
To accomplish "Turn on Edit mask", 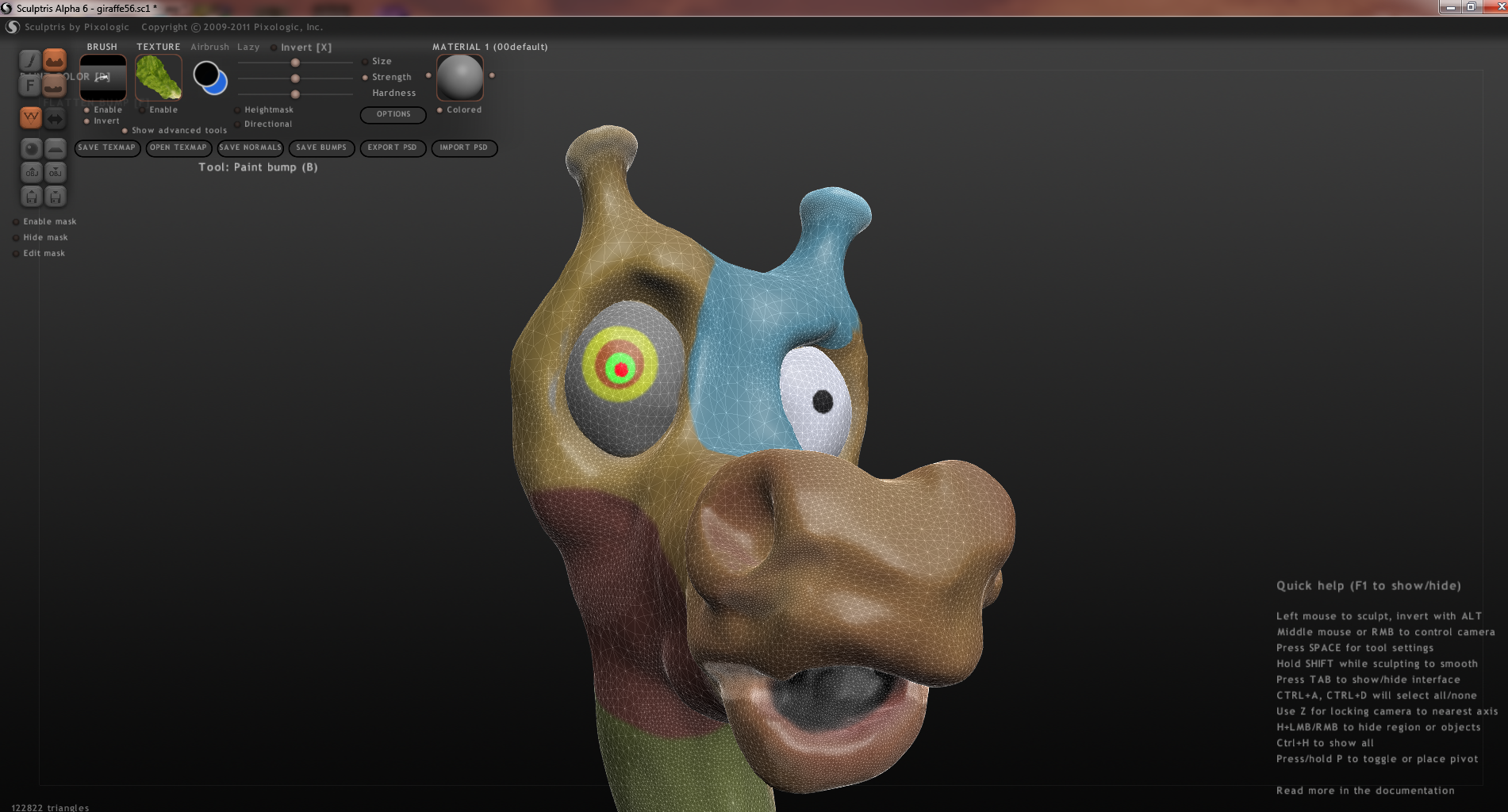I will tap(39, 254).
